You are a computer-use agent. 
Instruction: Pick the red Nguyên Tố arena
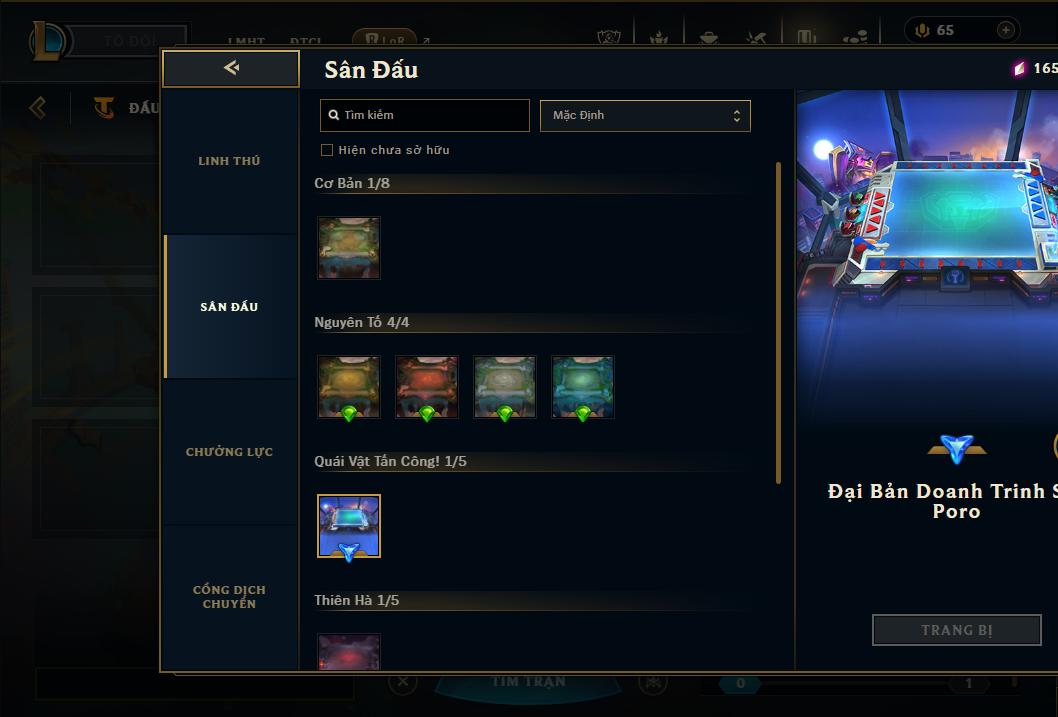point(427,387)
